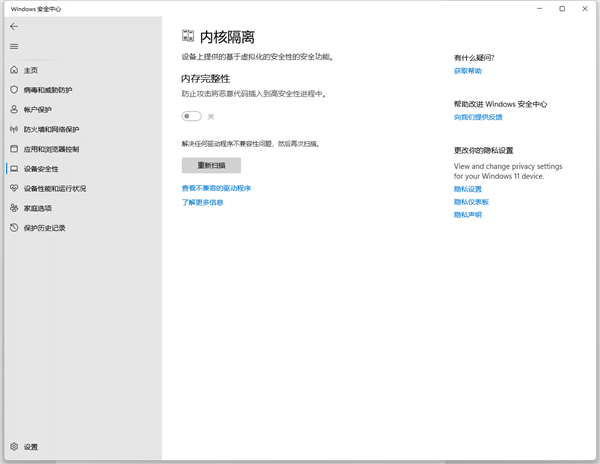Open 查看不兼容的驱动程序 link
Viewport: 600px width, 464px height.
click(x=216, y=188)
